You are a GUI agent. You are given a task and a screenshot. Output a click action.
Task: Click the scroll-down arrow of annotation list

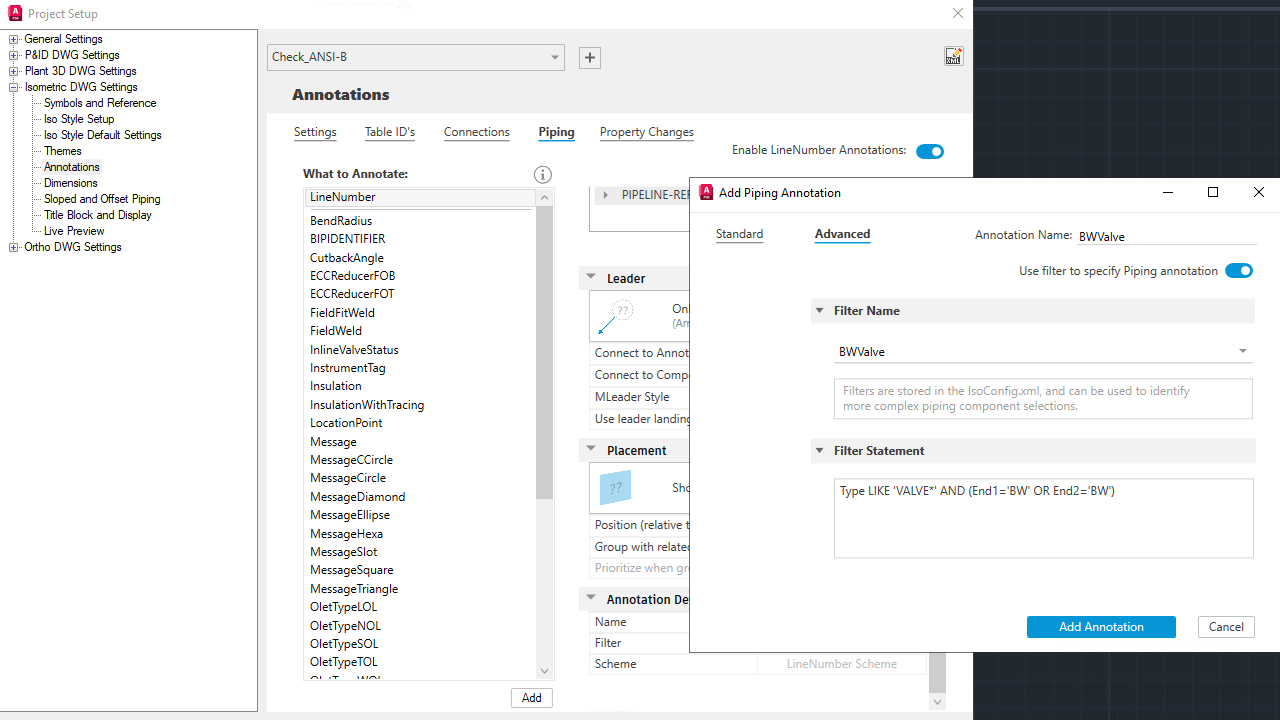[x=545, y=671]
